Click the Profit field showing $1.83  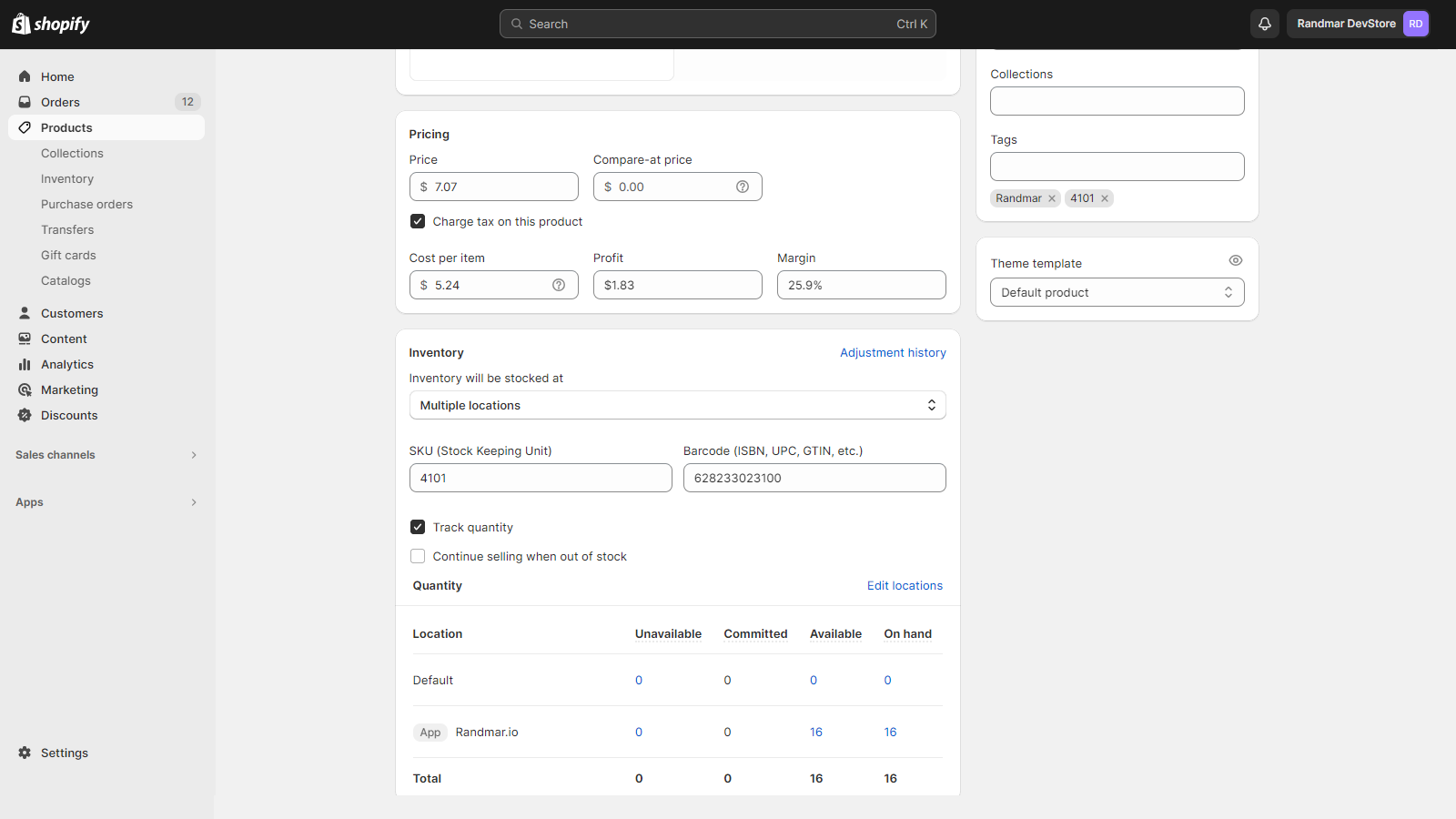point(678,285)
